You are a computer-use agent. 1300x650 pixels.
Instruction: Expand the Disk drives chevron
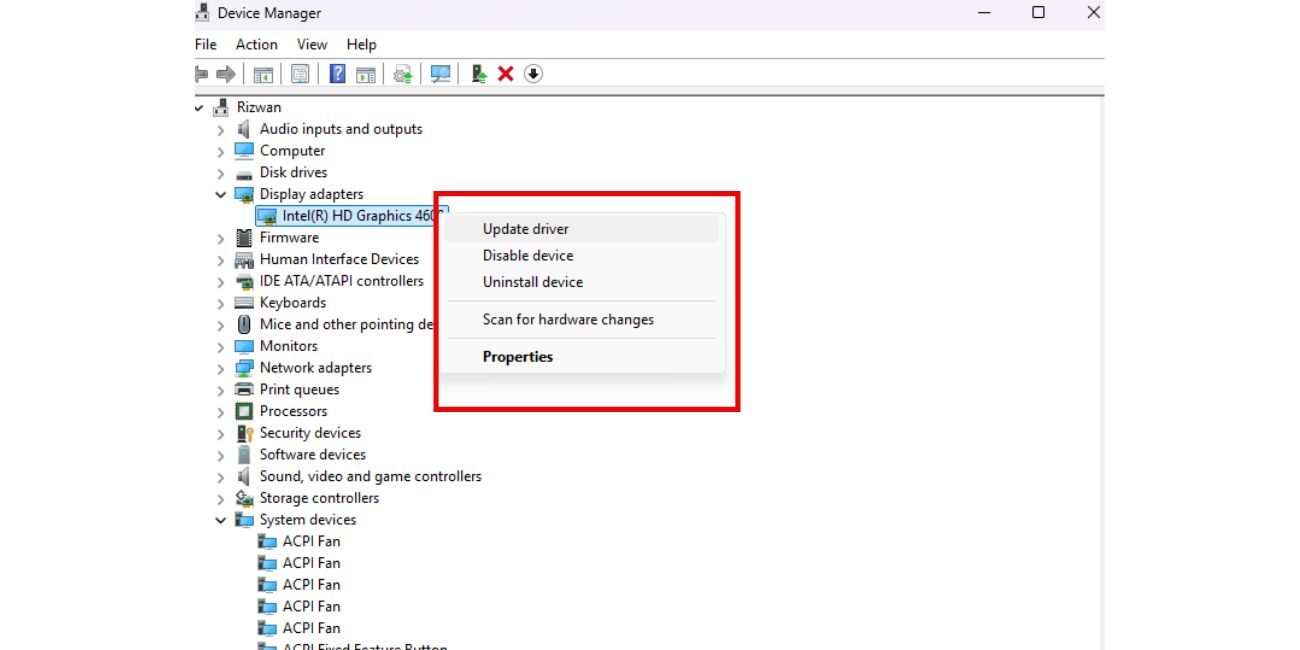click(x=221, y=174)
